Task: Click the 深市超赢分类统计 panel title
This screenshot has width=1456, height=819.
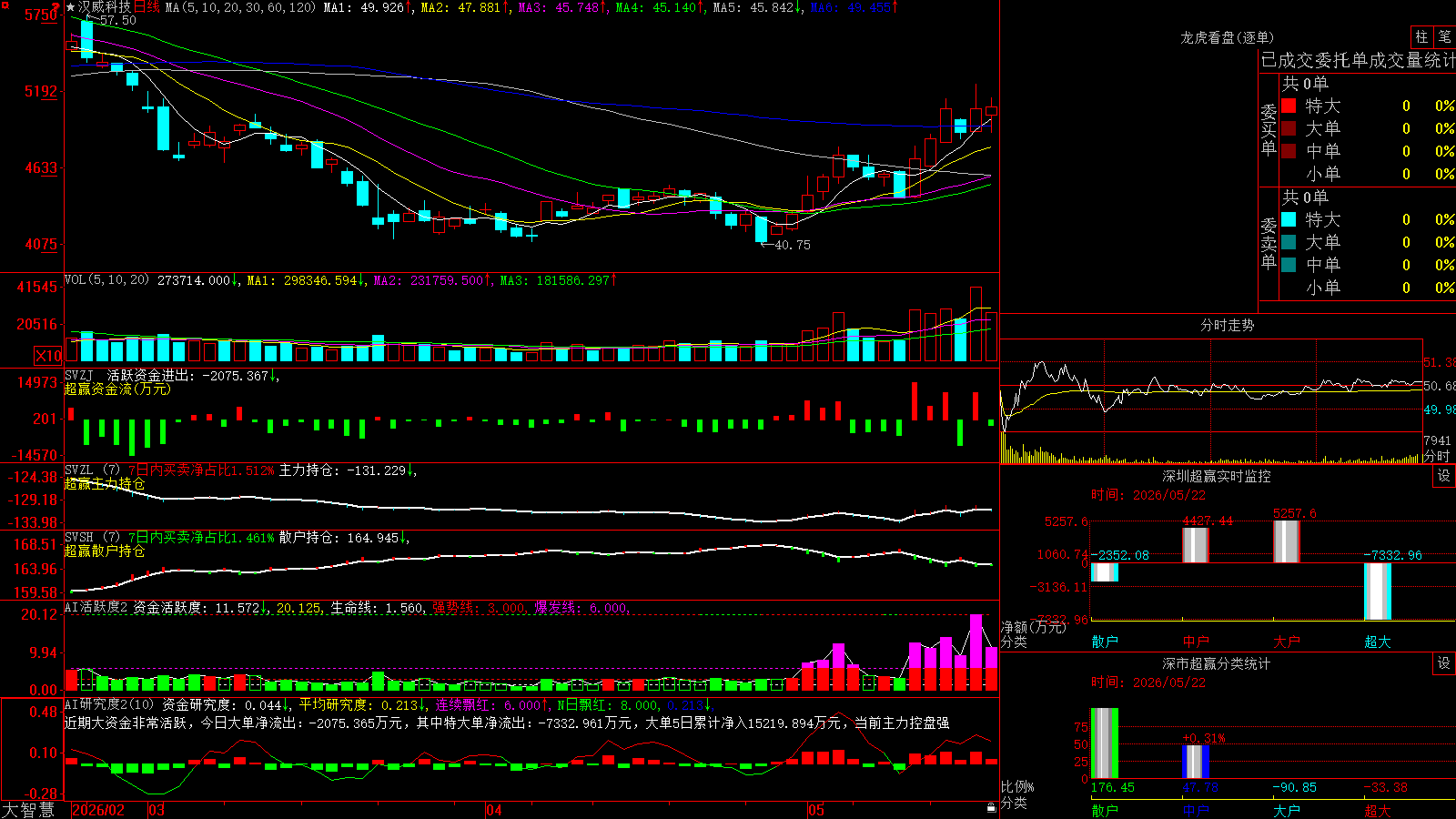Action: [x=1217, y=663]
